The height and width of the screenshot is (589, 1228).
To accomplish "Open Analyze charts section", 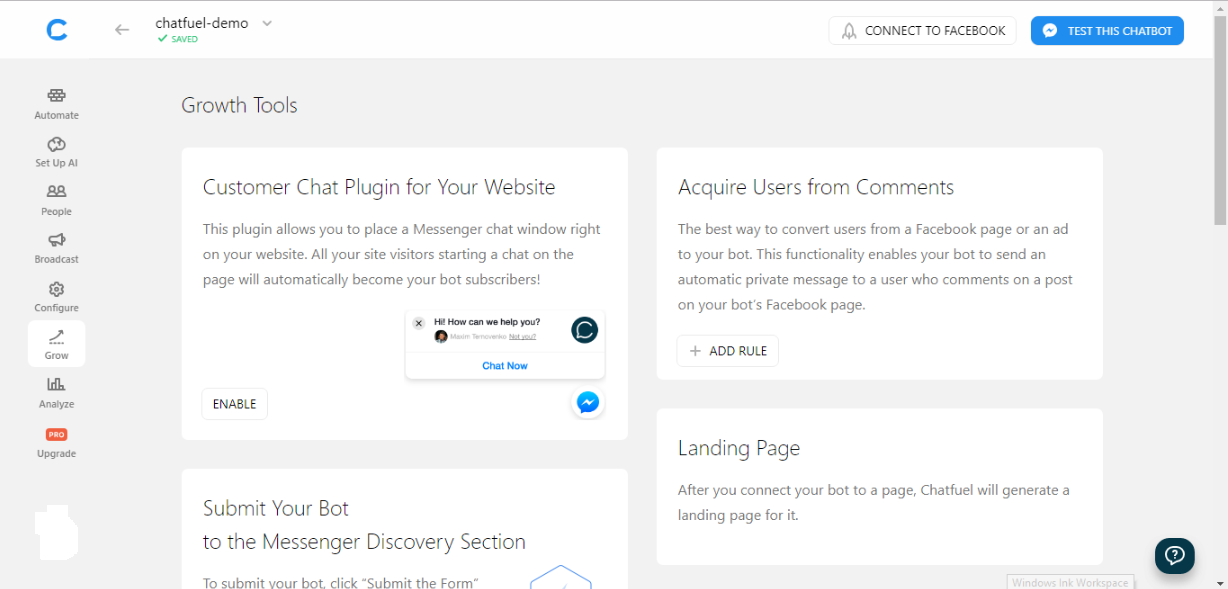I will tap(57, 393).
